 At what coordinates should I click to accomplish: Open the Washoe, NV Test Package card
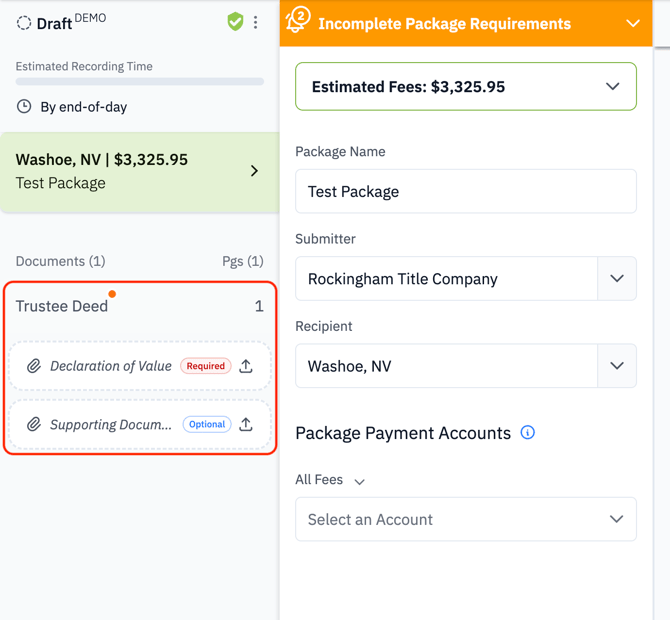140,172
